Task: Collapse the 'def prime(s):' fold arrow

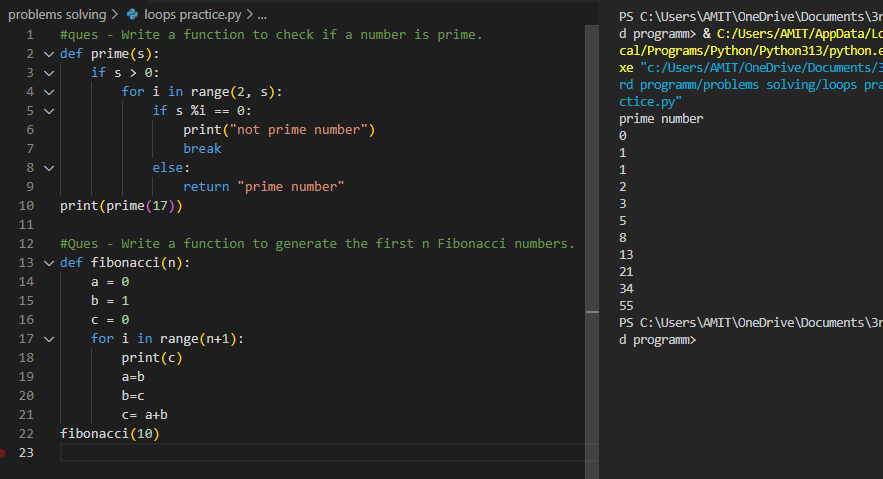Action: pos(49,54)
